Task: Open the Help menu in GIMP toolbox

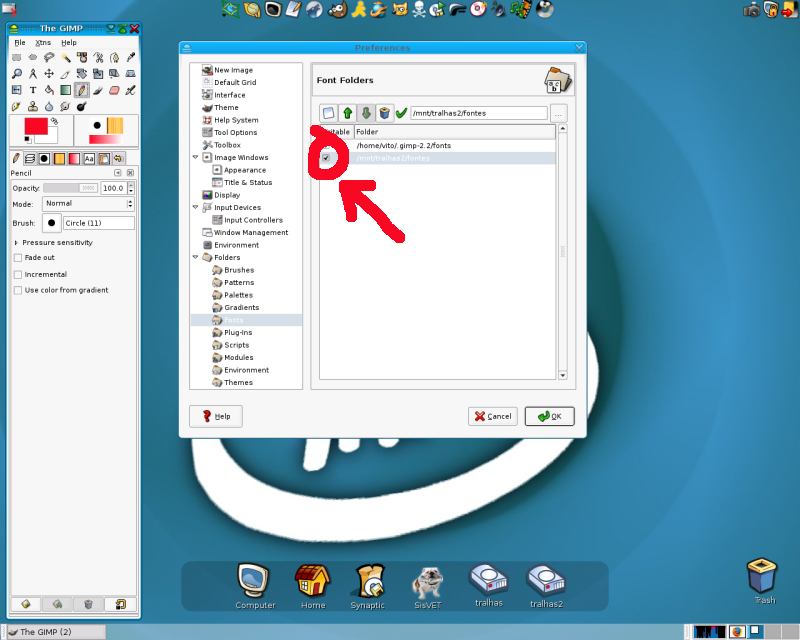Action: click(69, 42)
